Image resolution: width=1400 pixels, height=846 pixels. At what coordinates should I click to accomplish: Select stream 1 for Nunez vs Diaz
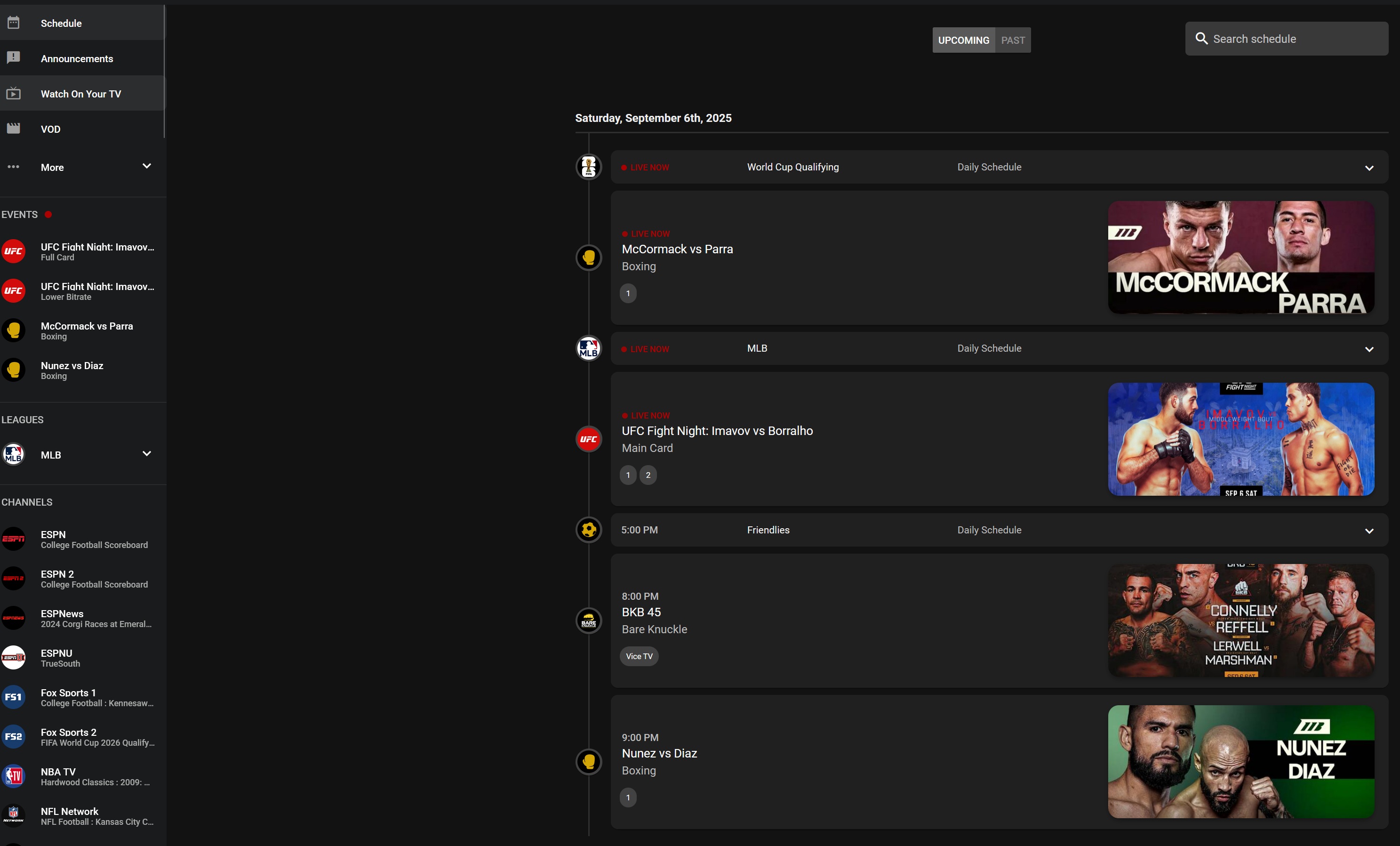628,797
